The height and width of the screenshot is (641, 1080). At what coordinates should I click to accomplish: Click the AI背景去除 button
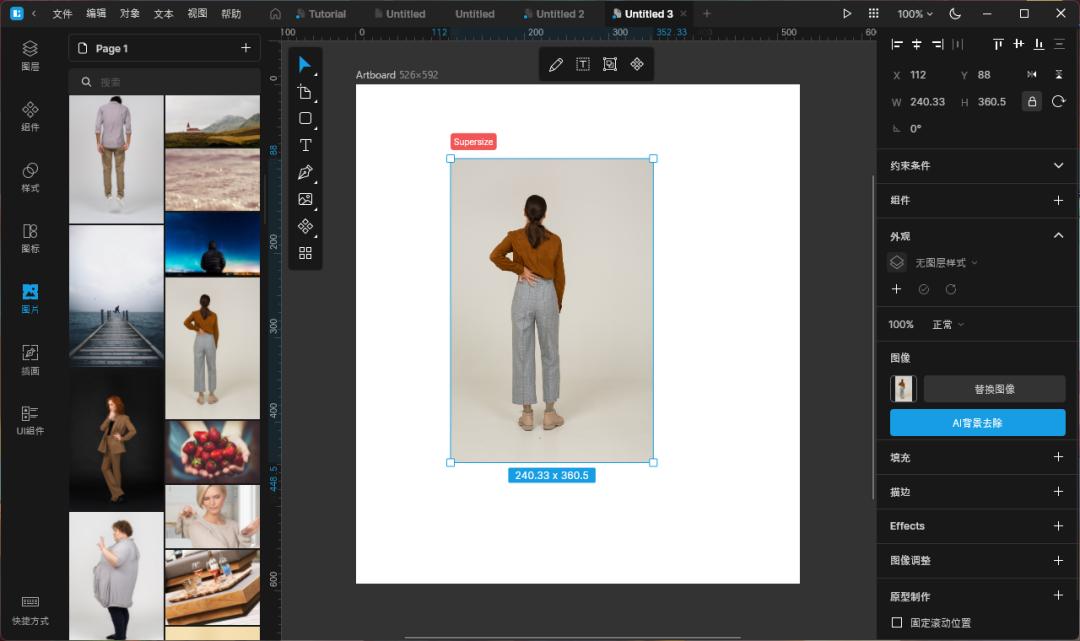[x=977, y=423]
